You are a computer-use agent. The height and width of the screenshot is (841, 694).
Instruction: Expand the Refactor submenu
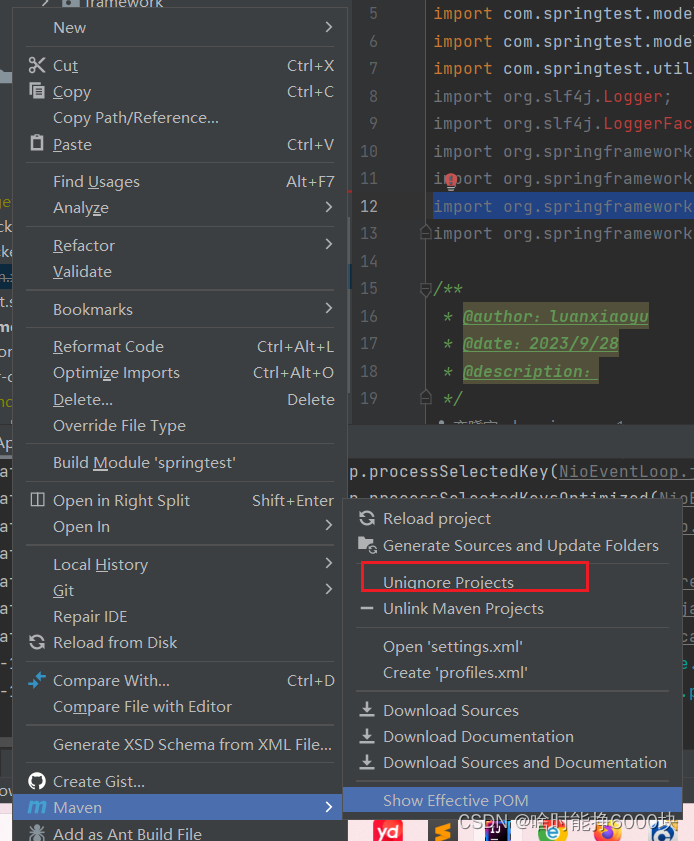point(329,245)
